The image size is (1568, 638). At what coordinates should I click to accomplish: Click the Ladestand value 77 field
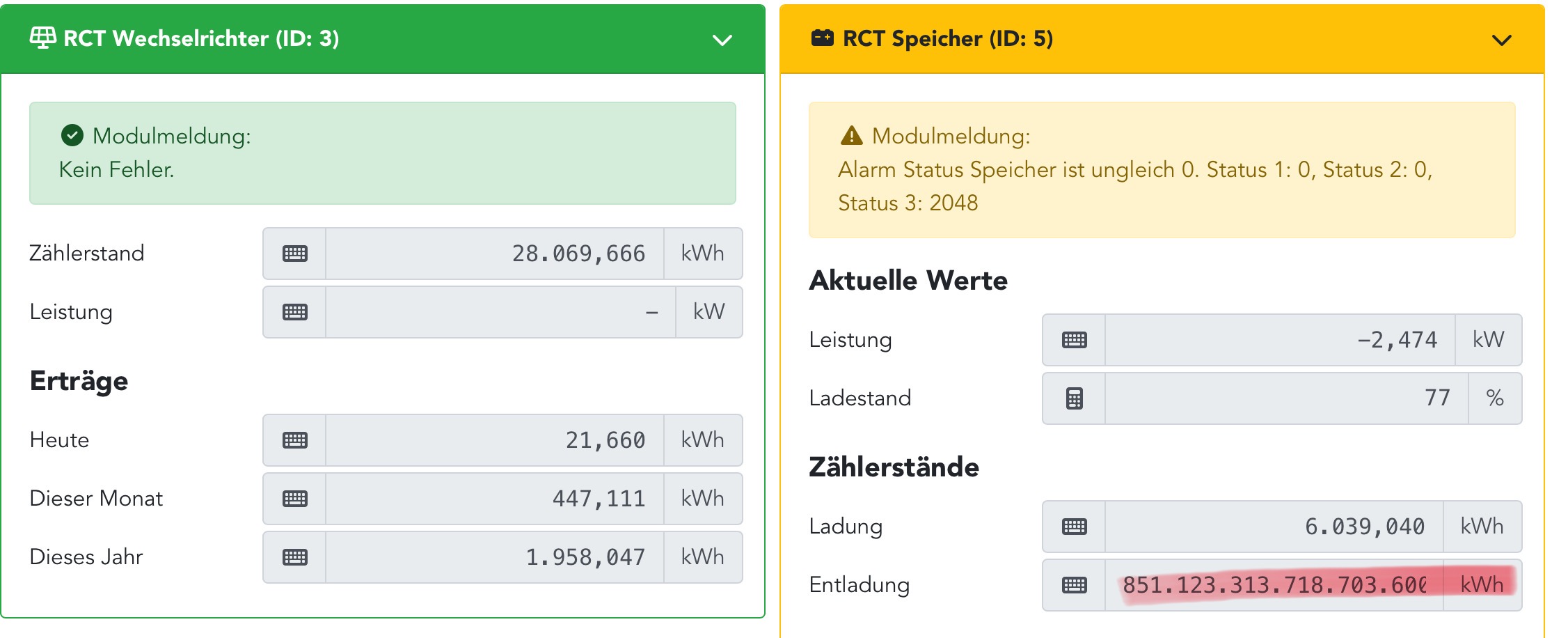pos(1286,398)
